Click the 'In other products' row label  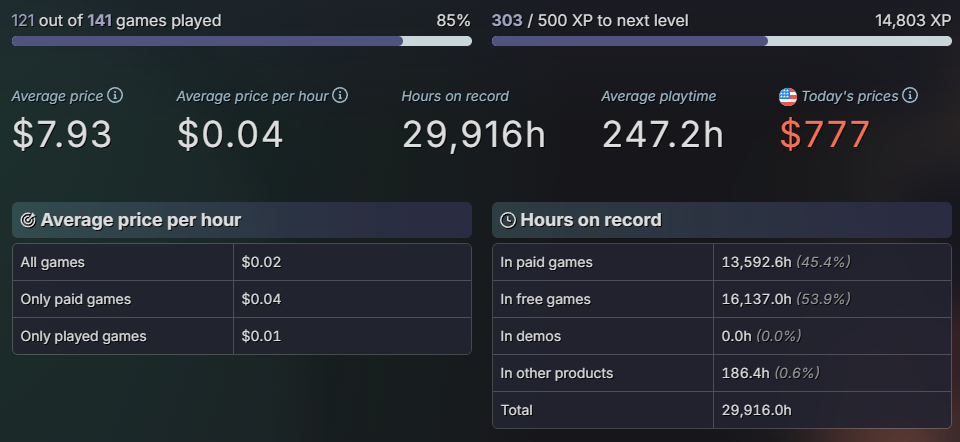557,373
